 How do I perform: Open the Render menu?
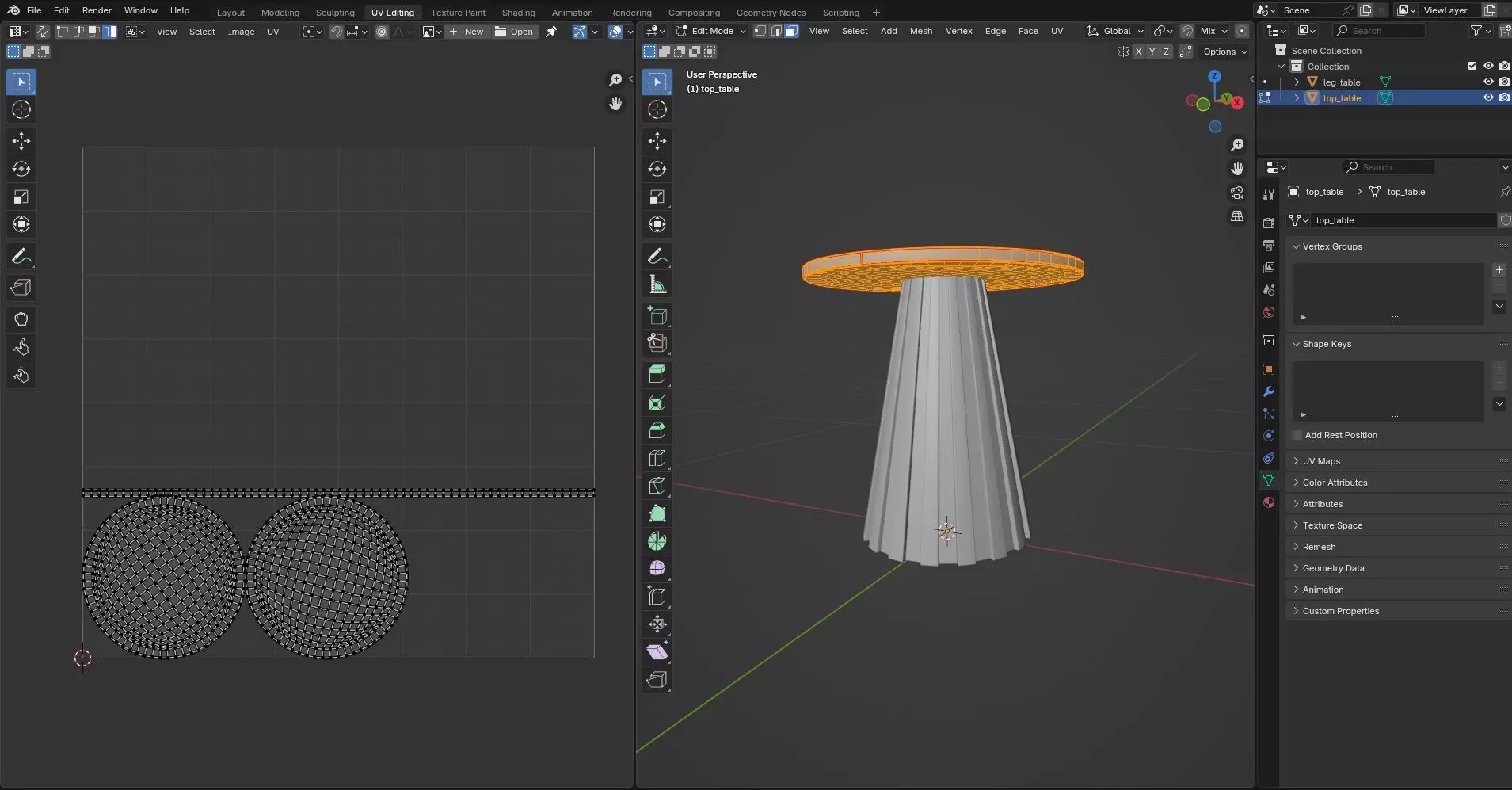pos(97,10)
